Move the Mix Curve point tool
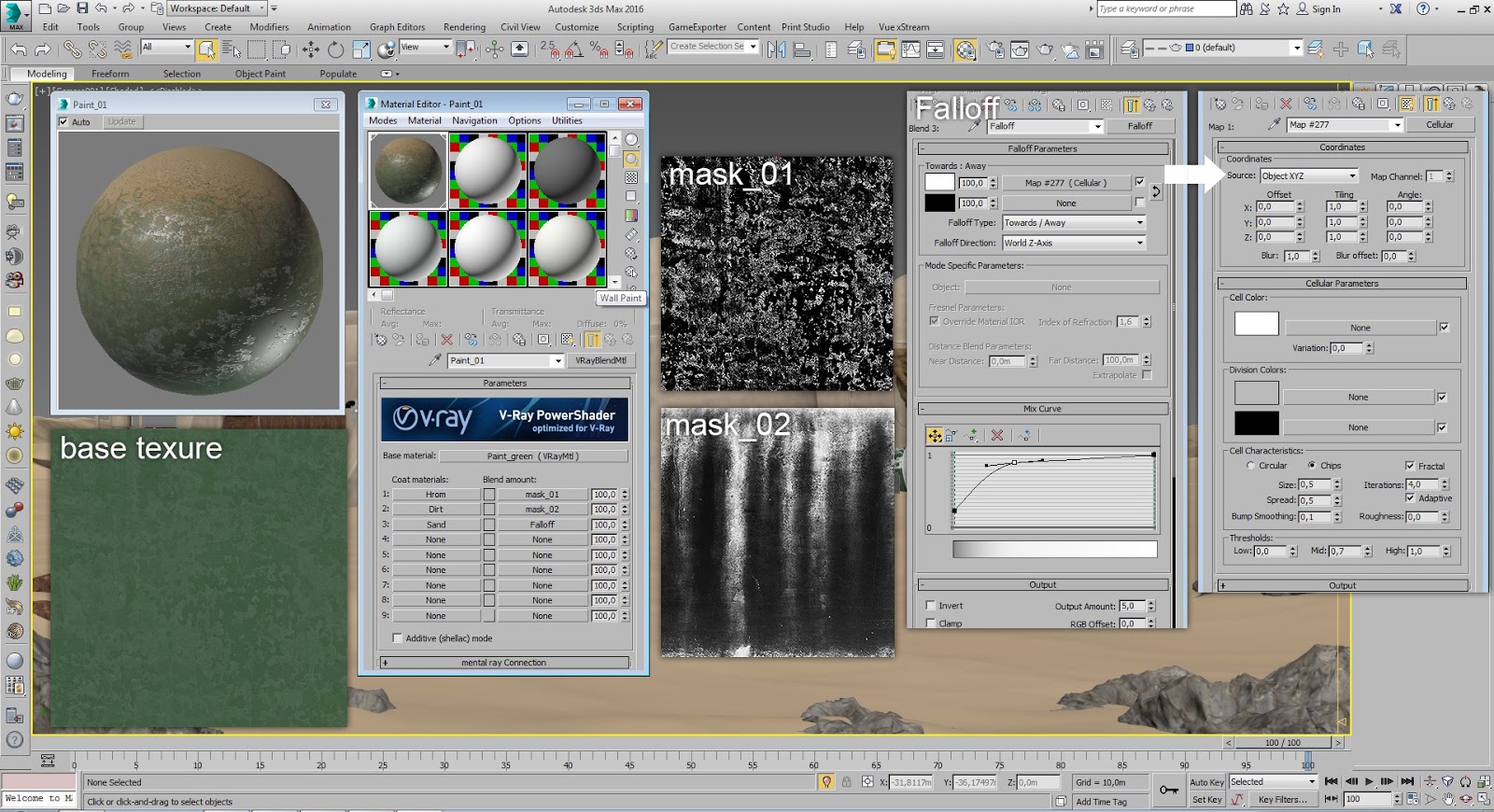The image size is (1494, 812). click(x=935, y=435)
